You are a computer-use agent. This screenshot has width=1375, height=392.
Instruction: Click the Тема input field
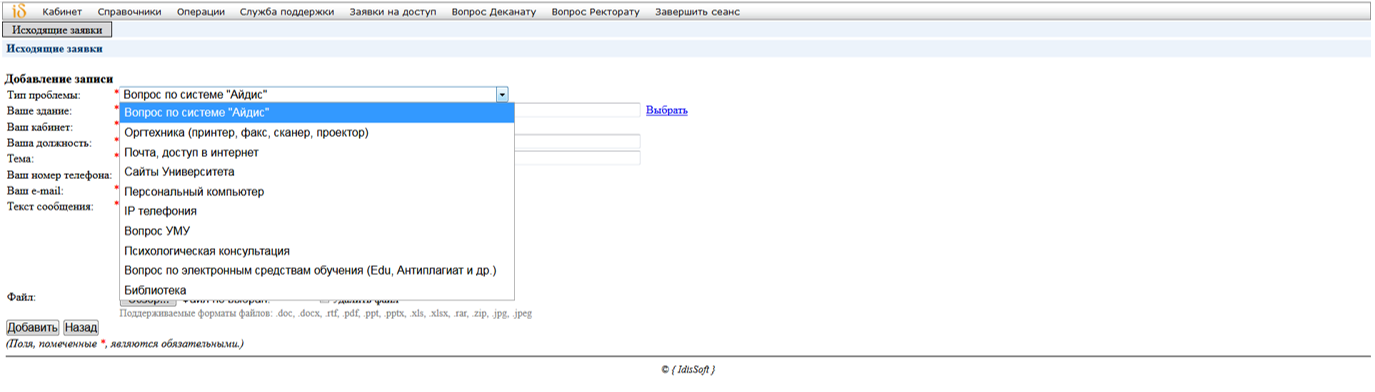tap(577, 158)
